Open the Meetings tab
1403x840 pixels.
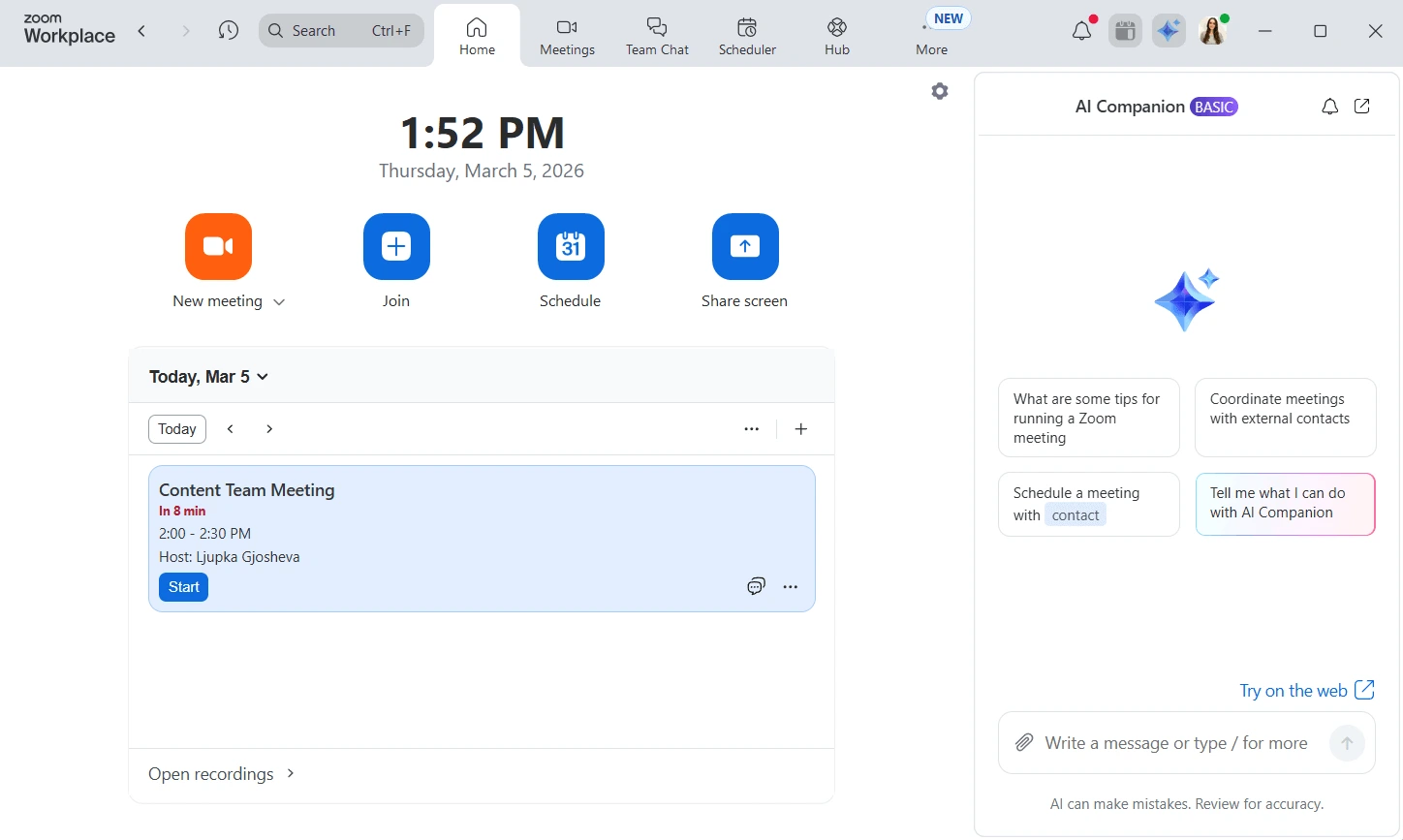tap(566, 34)
